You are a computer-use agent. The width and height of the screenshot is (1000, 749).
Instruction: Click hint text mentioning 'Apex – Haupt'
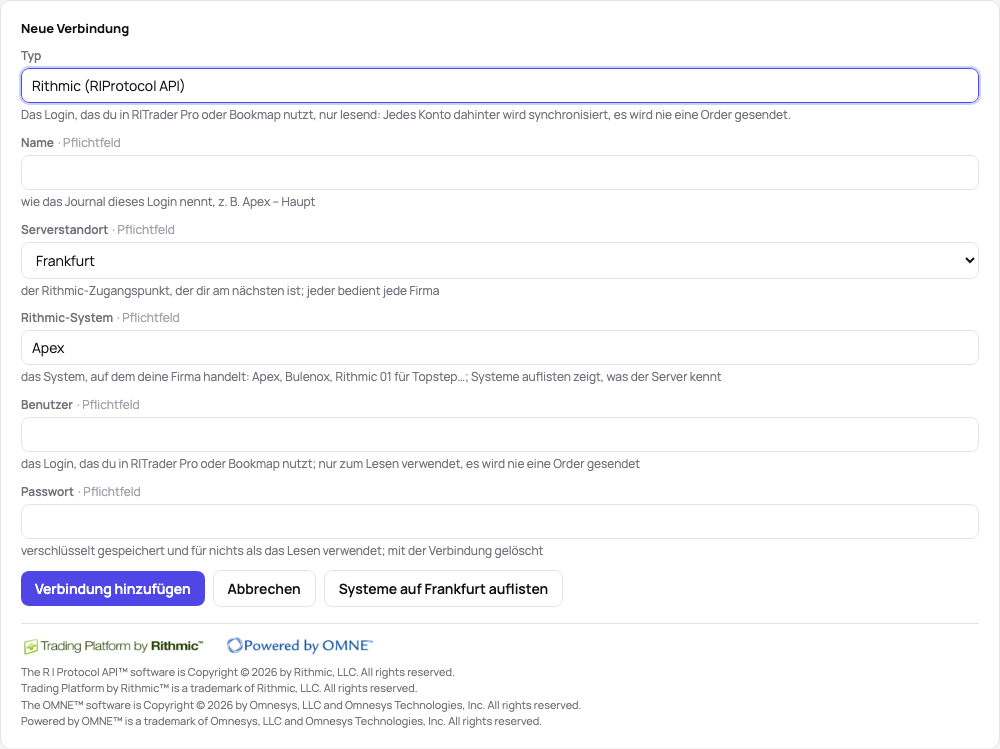168,202
